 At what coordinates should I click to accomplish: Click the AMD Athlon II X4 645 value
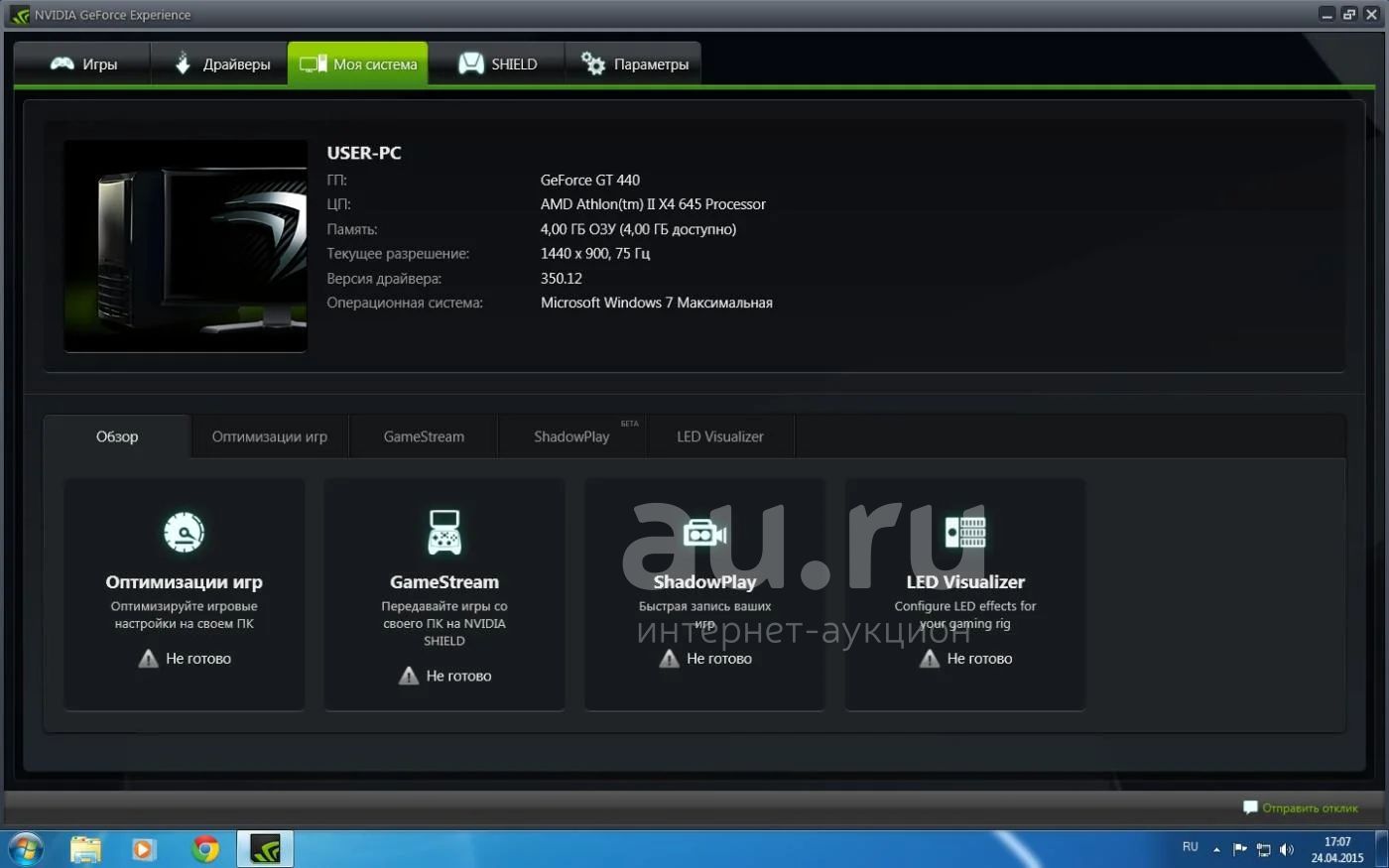tap(653, 204)
